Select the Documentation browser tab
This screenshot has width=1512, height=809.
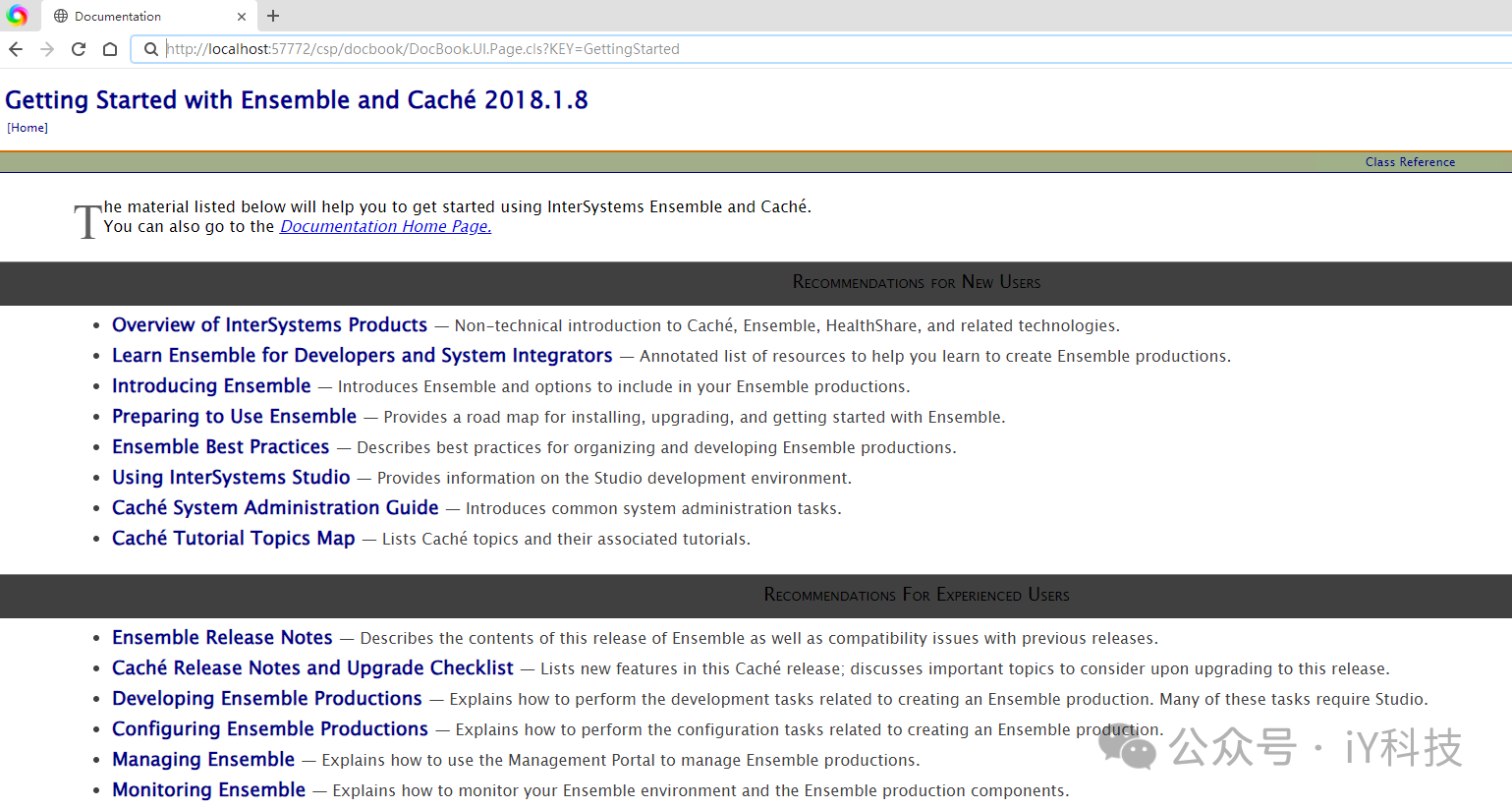[x=149, y=17]
